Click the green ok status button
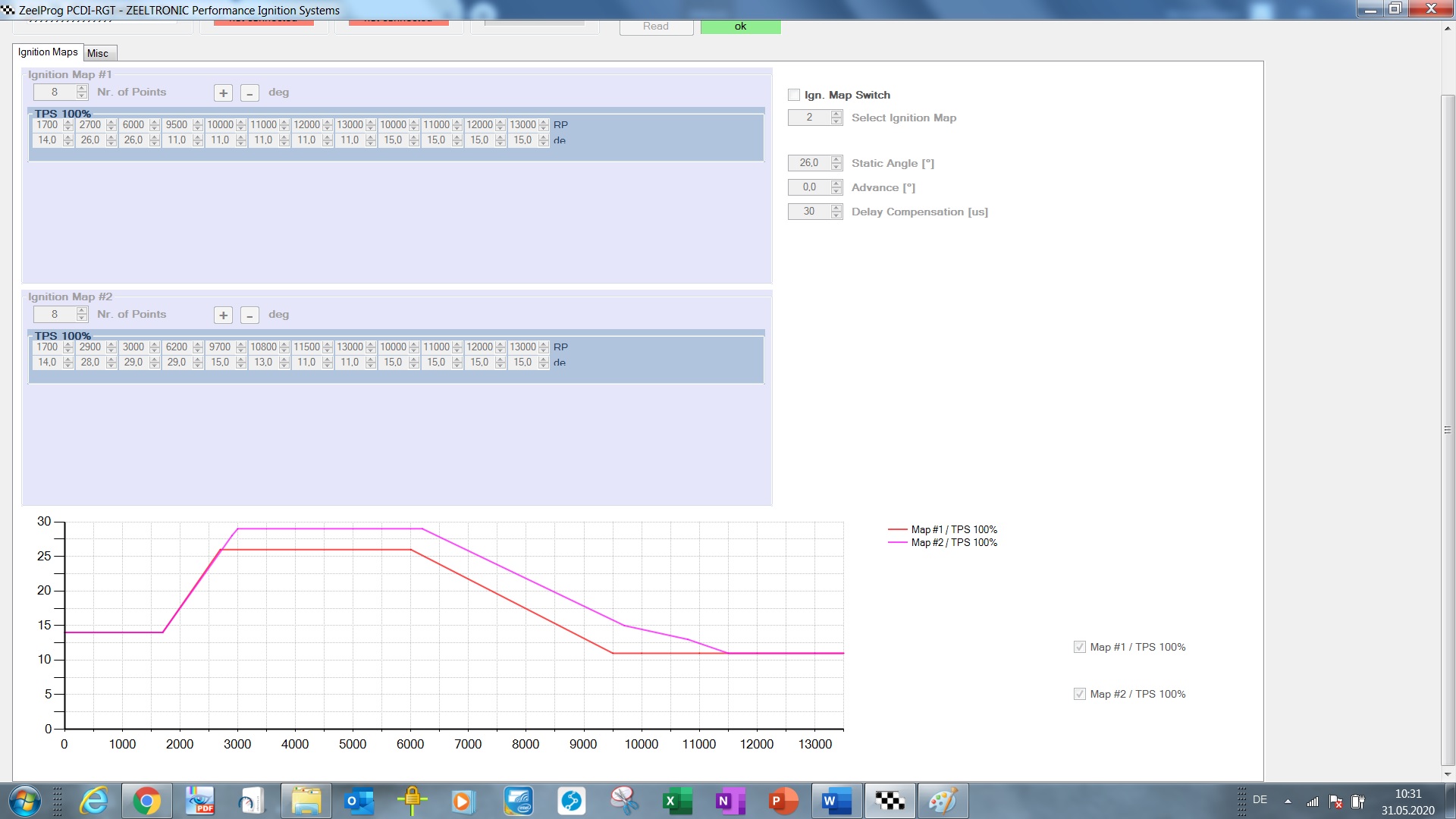Viewport: 1456px width, 819px height. pyautogui.click(x=740, y=27)
